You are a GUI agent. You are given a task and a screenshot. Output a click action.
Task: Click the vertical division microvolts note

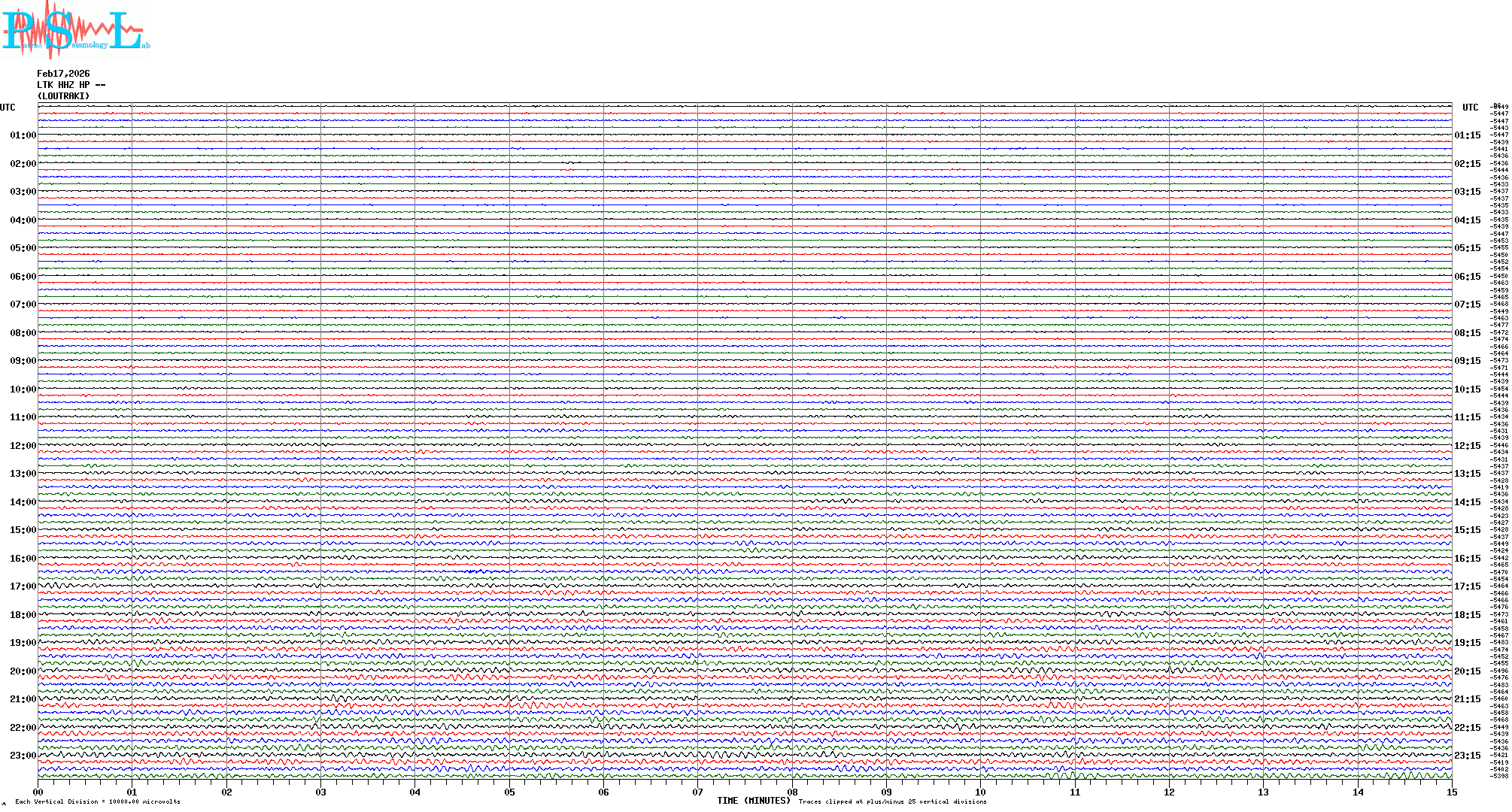98,801
